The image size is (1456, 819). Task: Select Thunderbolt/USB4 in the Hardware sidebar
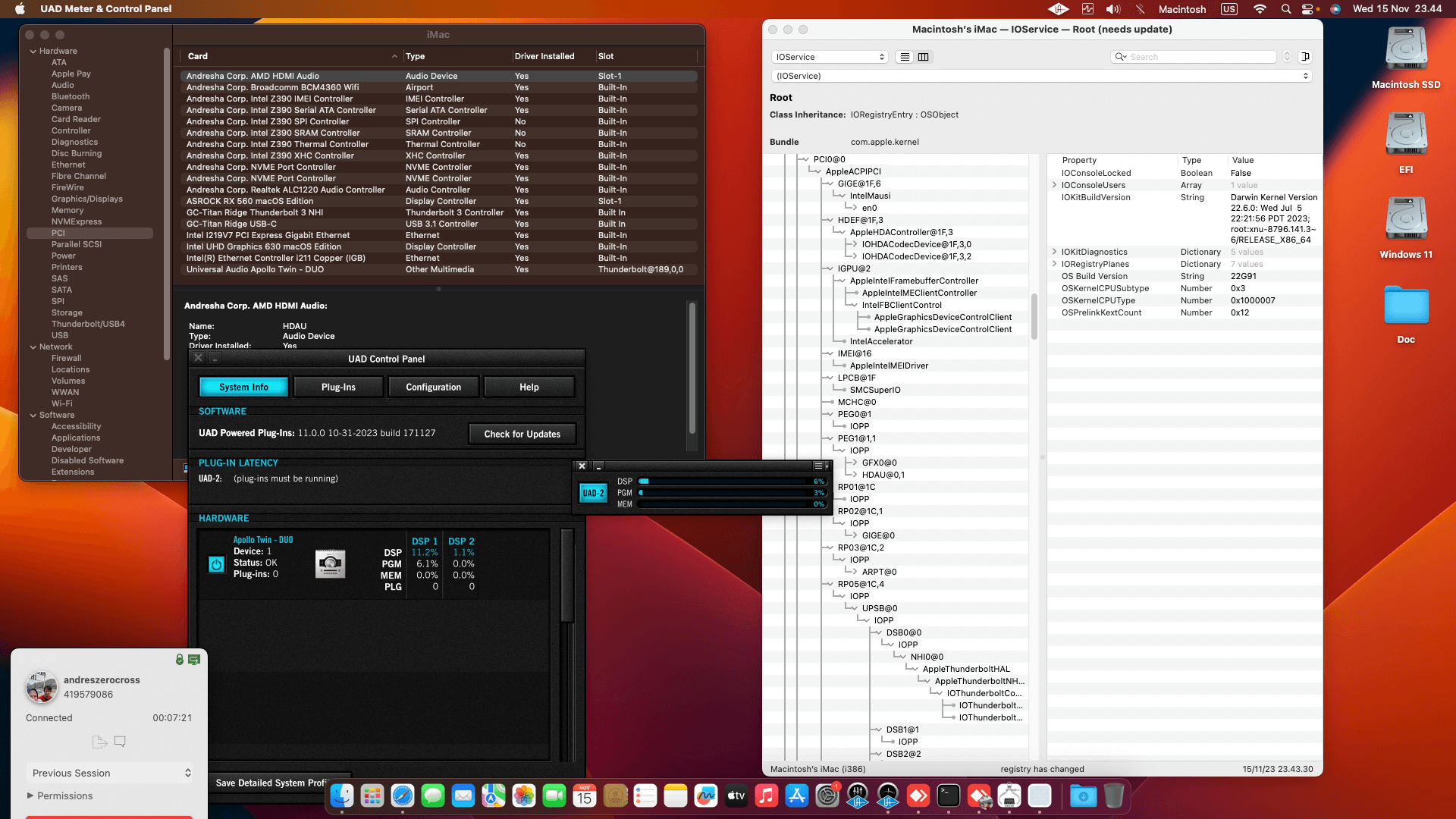(x=88, y=324)
